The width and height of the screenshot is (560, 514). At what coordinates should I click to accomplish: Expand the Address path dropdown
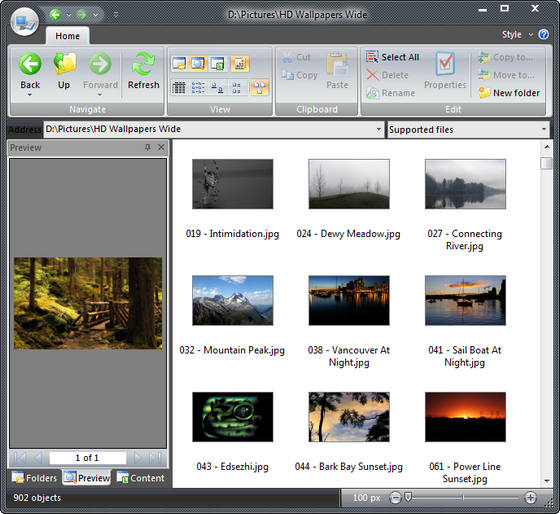[379, 129]
